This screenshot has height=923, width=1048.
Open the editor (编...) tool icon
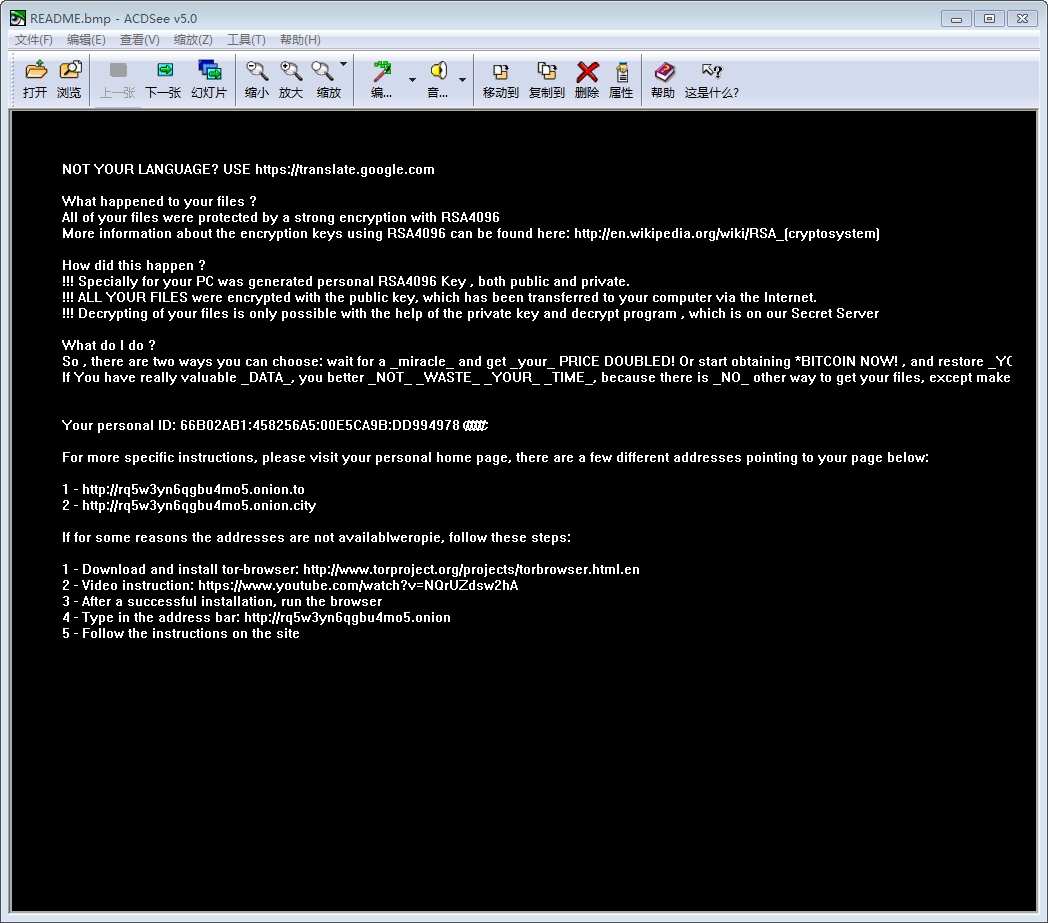(x=382, y=71)
